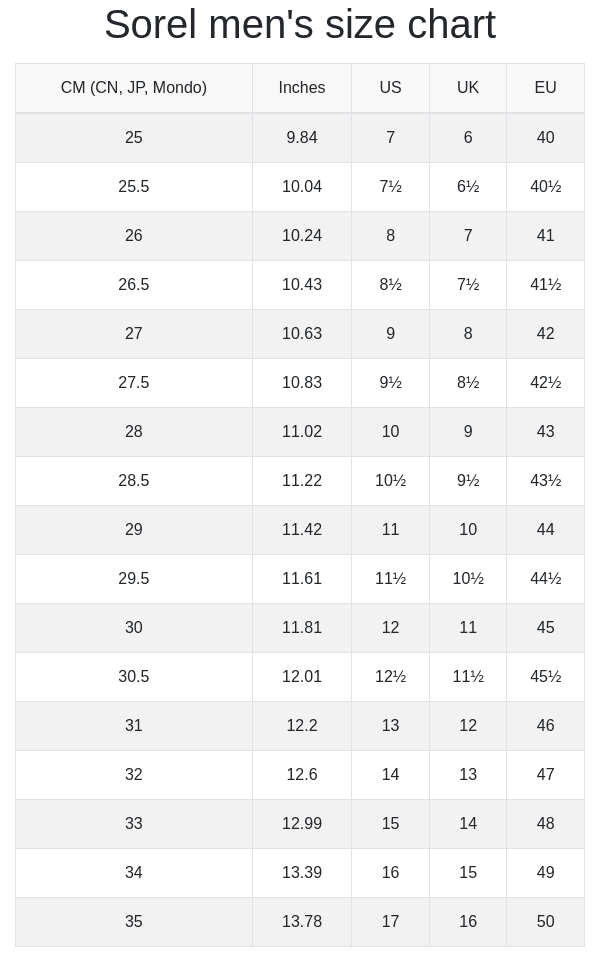Select US size 7½ cell
Image resolution: width=600 pixels, height=962 pixels.
[x=390, y=187]
